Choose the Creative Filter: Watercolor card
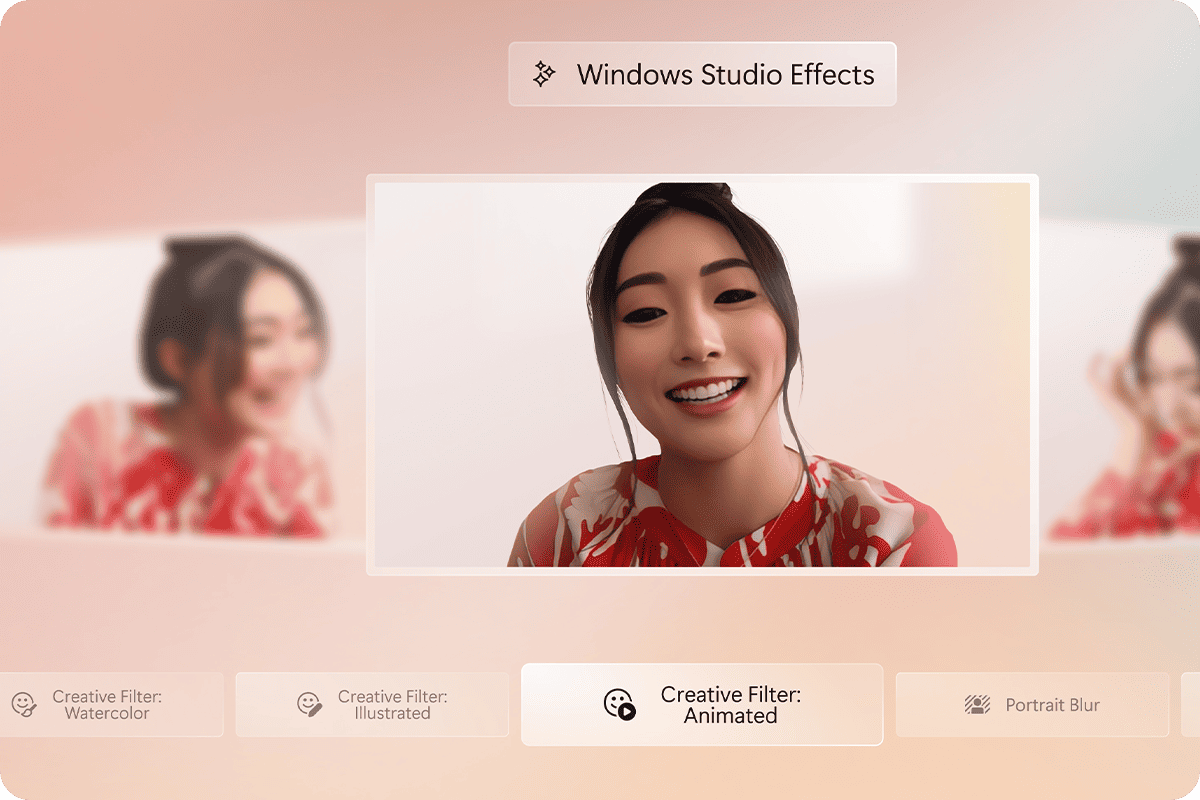Screen dimensions: 1200x800 (x=111, y=705)
